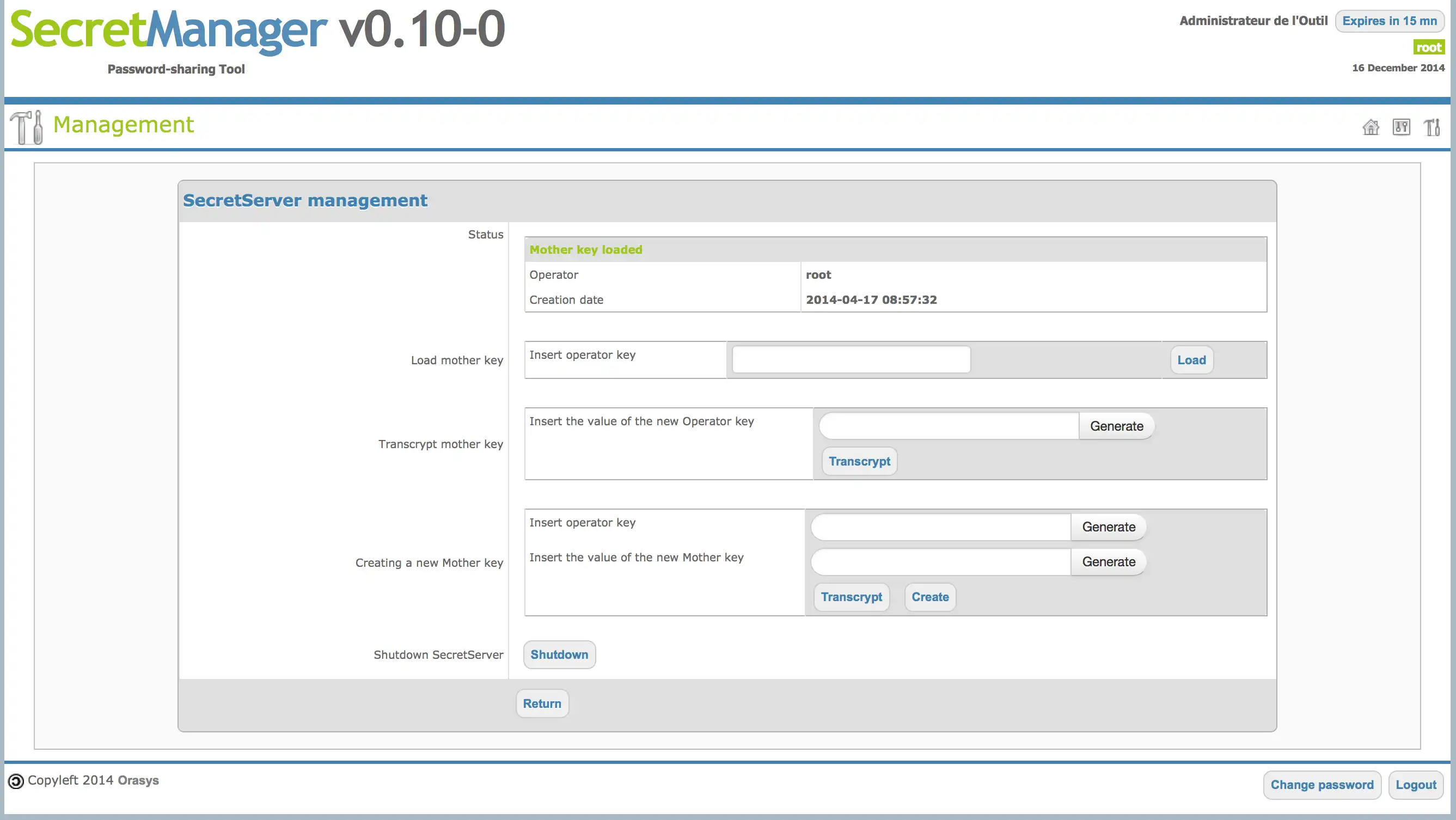Click the Copyleft symbol icon

pos(15,780)
